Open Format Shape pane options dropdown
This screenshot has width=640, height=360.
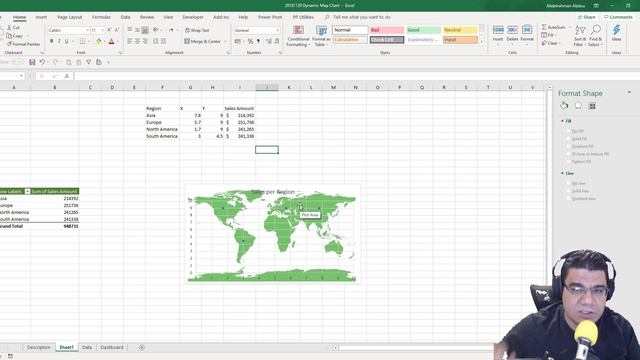(629, 93)
